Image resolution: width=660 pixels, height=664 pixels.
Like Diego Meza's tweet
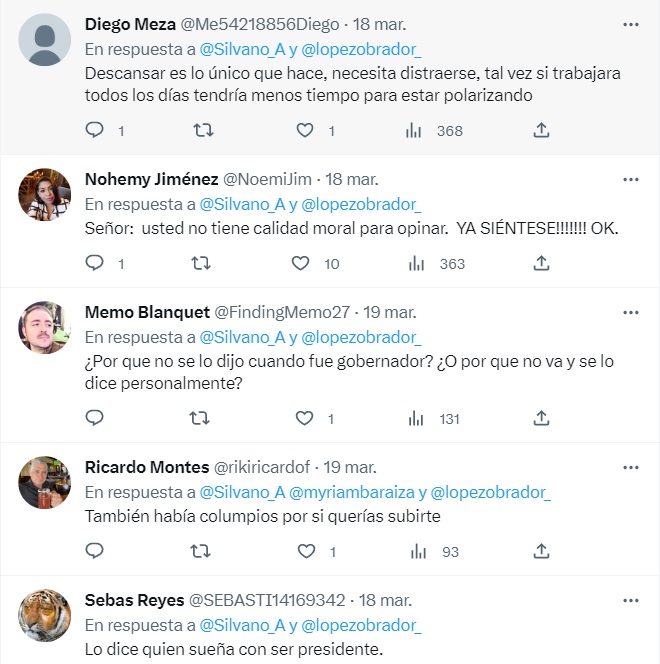click(x=305, y=130)
